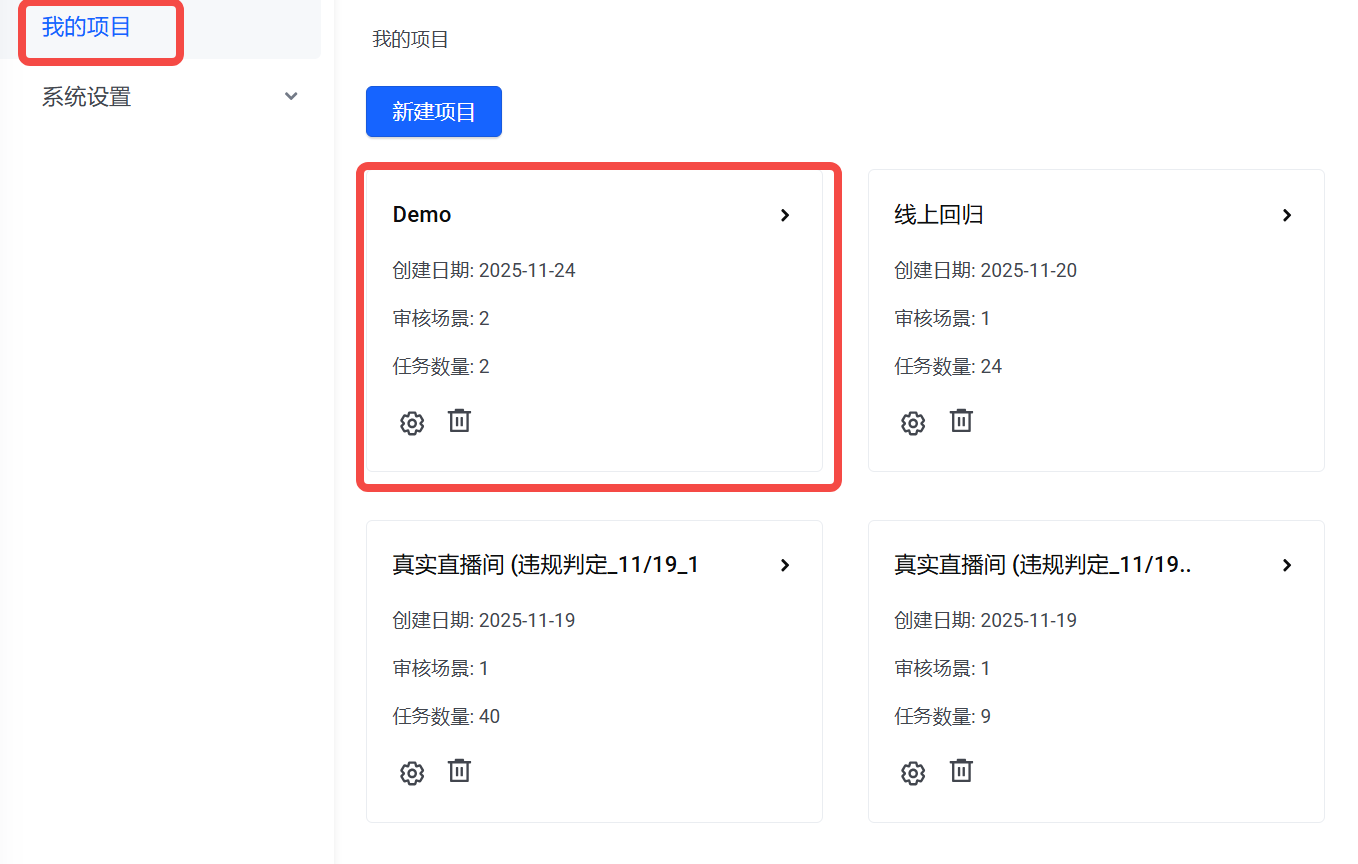Viewport: 1358px width, 864px height.
Task: Expand the 系统设置 sidebar chevron
Action: coord(291,97)
